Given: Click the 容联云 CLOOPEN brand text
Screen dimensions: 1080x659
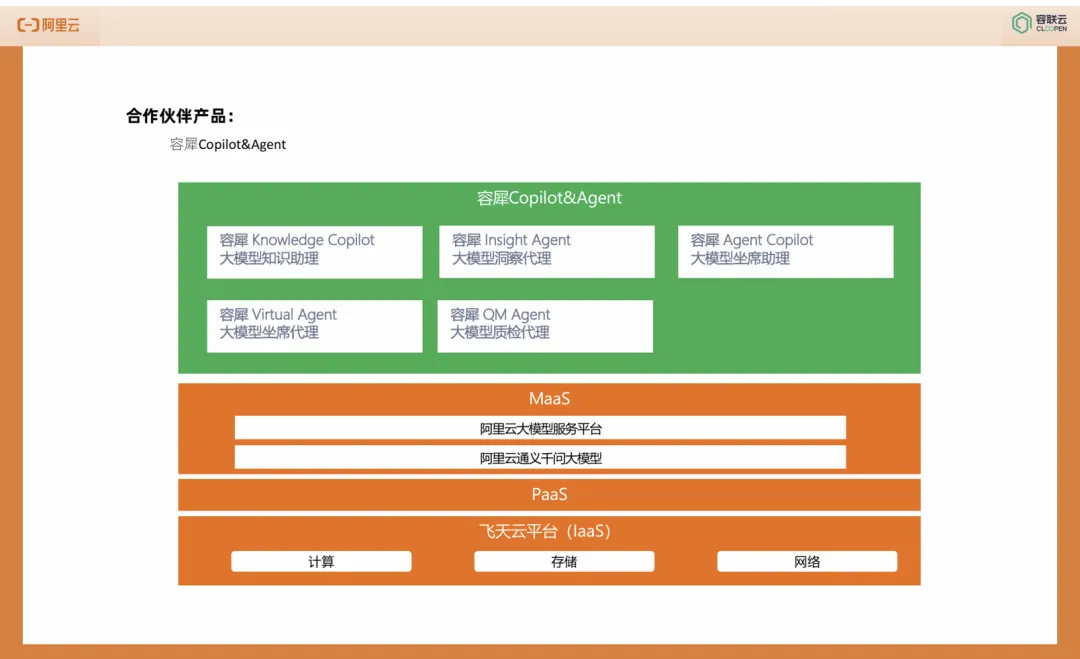Looking at the screenshot, I should pyautogui.click(x=1051, y=23).
